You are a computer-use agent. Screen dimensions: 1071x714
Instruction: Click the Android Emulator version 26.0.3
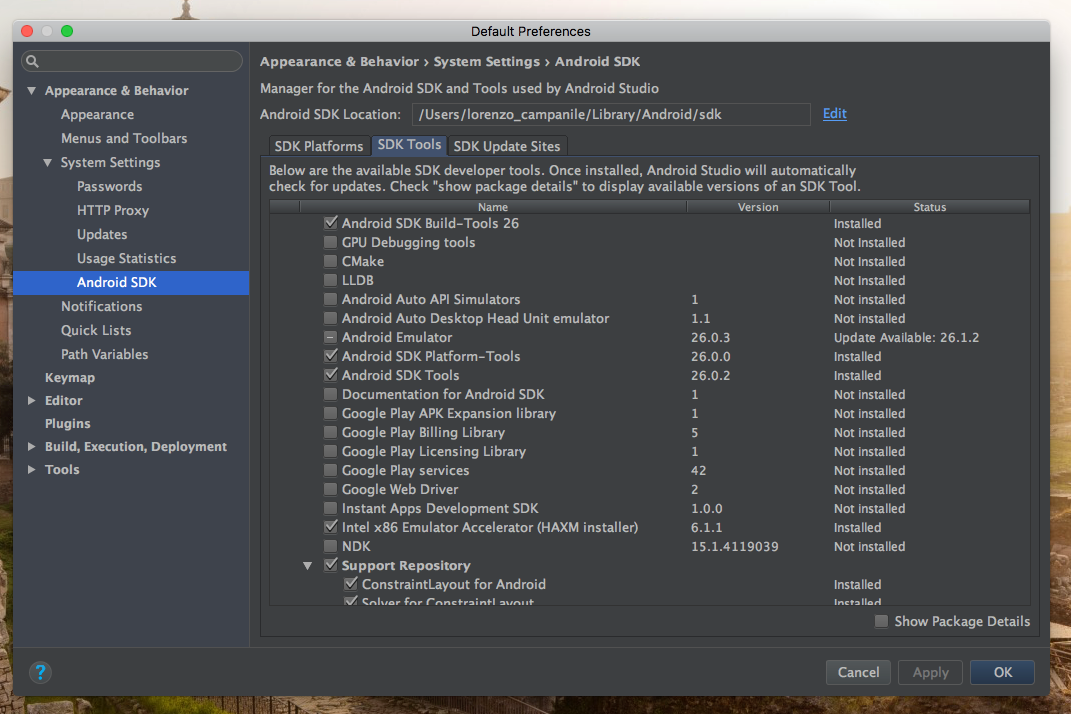pos(710,338)
